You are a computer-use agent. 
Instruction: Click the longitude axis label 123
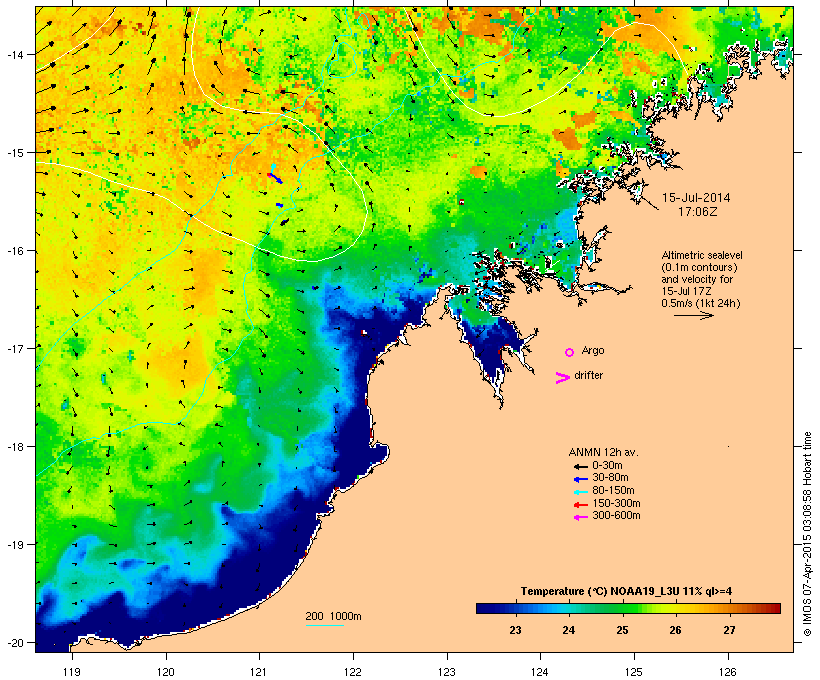click(447, 672)
